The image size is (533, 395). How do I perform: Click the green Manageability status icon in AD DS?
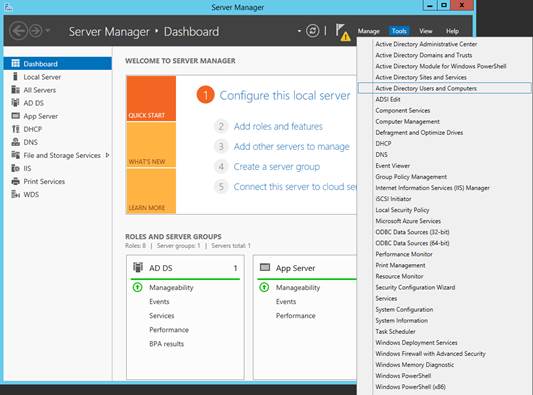[137, 287]
